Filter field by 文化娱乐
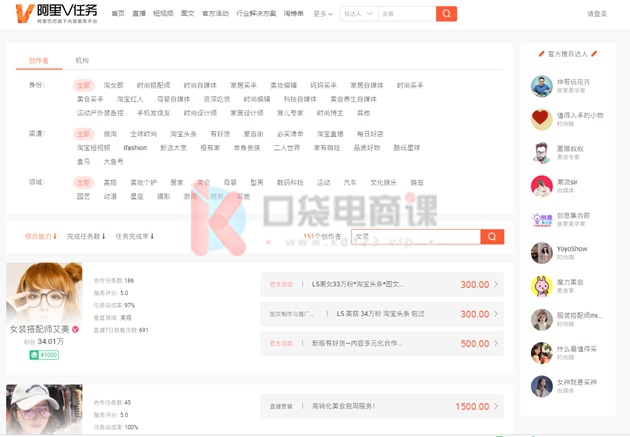Viewport: 630px width, 437px height. (x=383, y=182)
